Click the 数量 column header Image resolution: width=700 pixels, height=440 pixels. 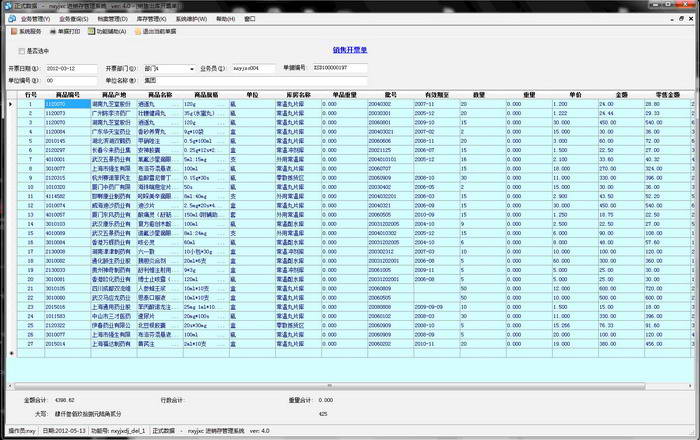tap(479, 95)
